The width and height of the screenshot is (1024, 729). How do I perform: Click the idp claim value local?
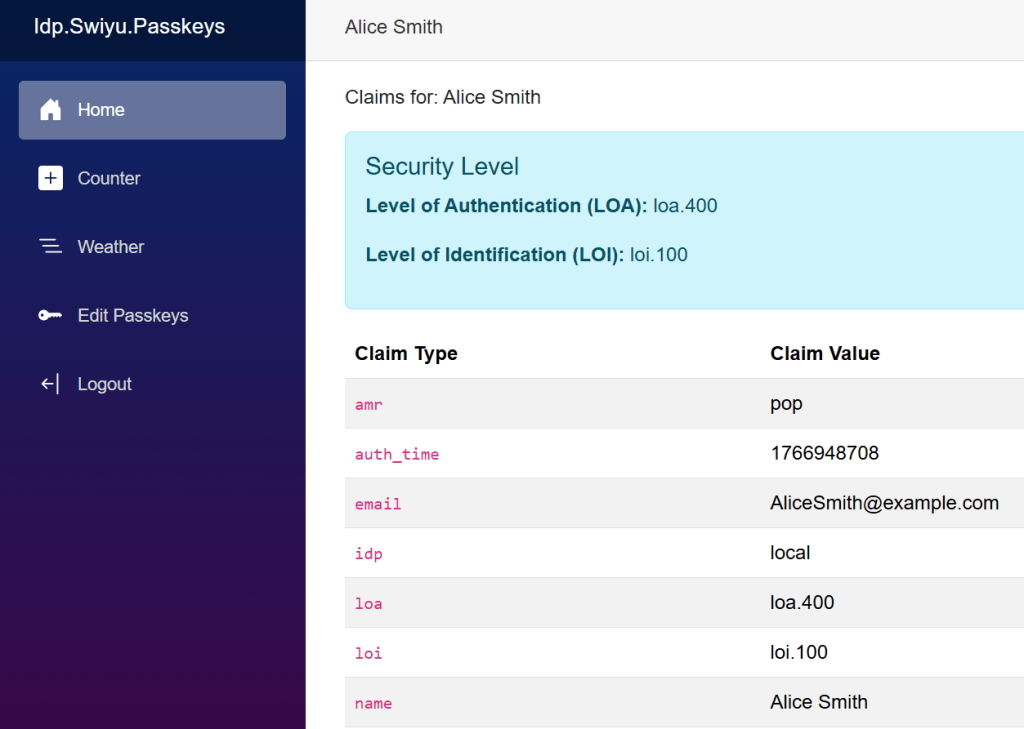[x=790, y=553]
